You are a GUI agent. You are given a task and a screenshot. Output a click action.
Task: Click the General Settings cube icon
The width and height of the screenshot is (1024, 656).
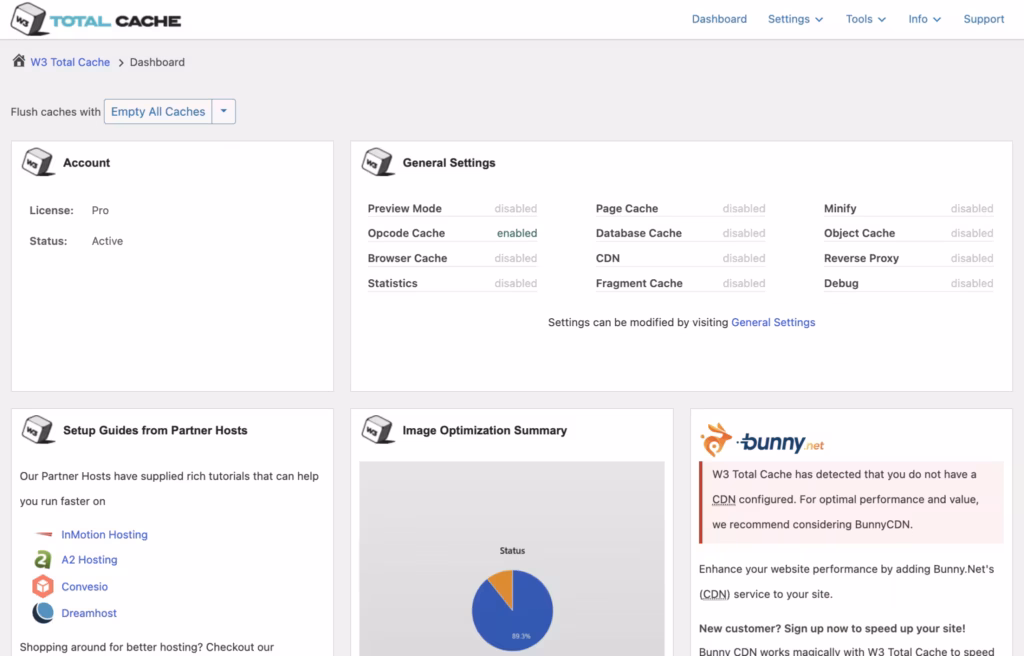(377, 162)
